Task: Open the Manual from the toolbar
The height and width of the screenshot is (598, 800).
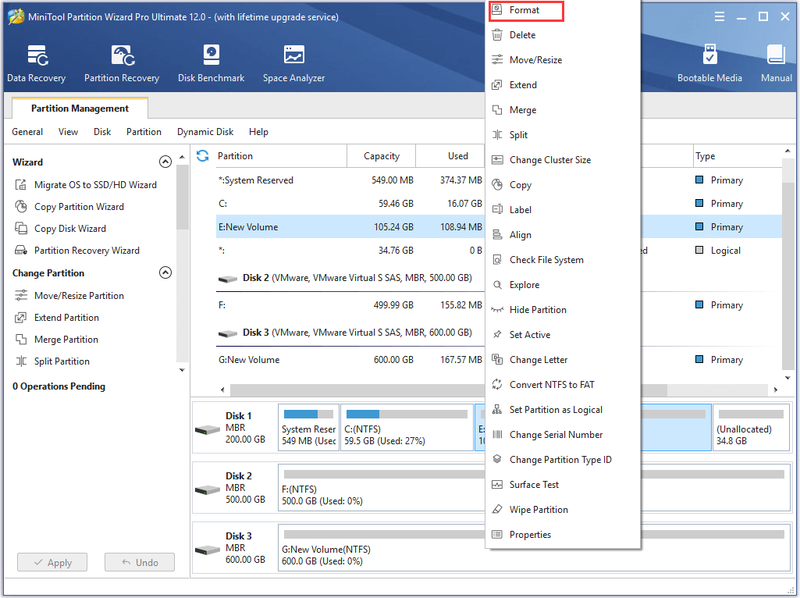Action: tap(776, 64)
